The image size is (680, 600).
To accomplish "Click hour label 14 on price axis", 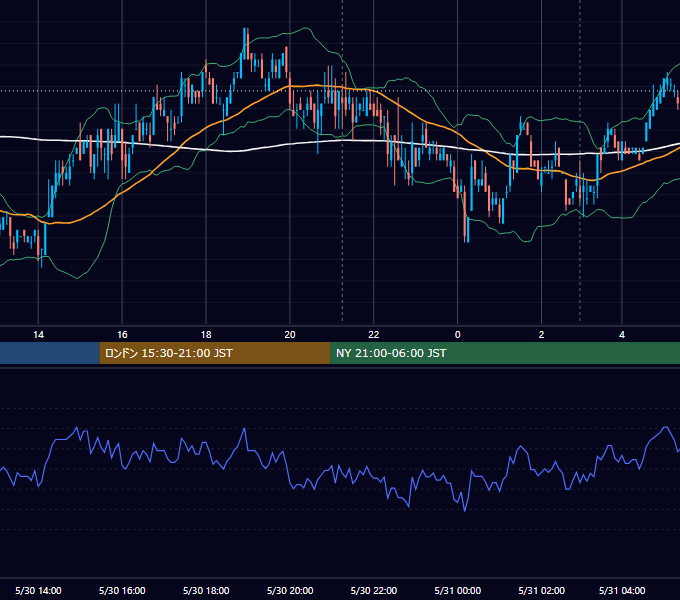I will click(38, 335).
